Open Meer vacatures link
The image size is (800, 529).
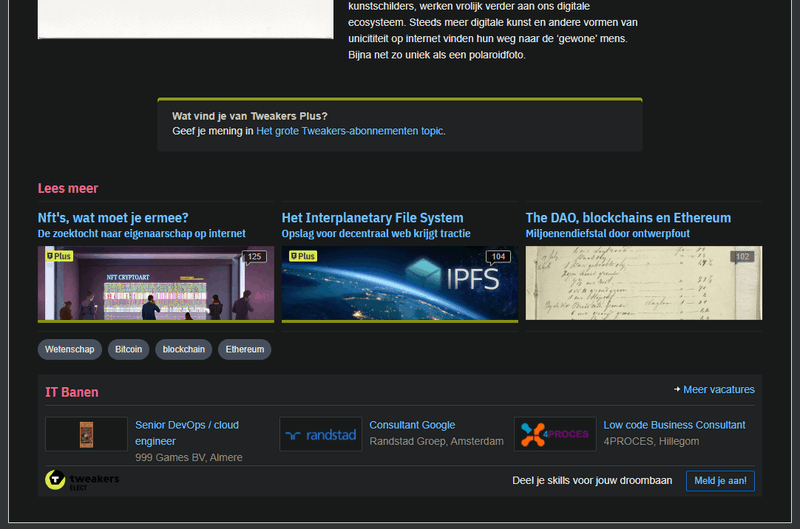(x=719, y=389)
